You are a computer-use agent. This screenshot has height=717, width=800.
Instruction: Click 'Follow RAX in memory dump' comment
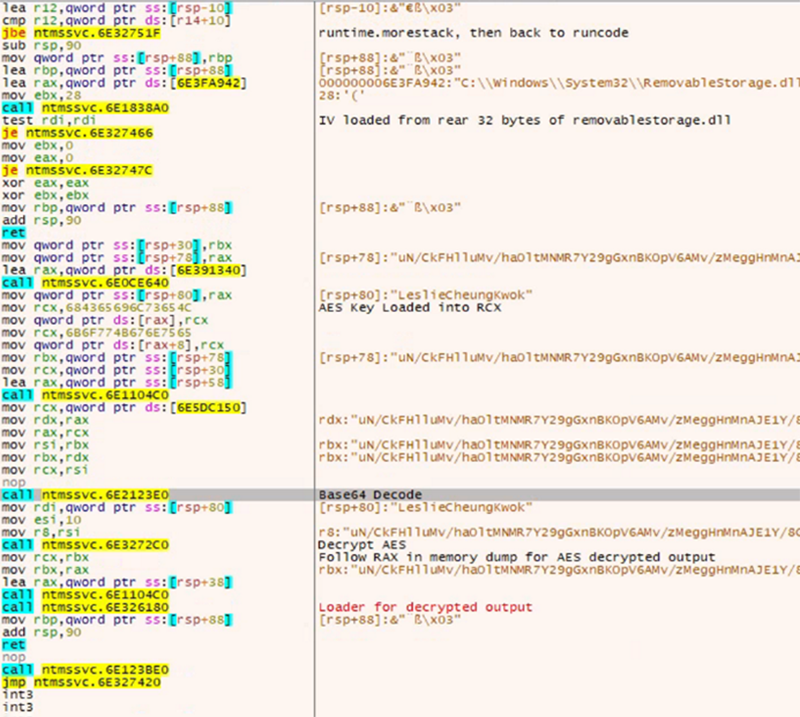[x=516, y=557]
